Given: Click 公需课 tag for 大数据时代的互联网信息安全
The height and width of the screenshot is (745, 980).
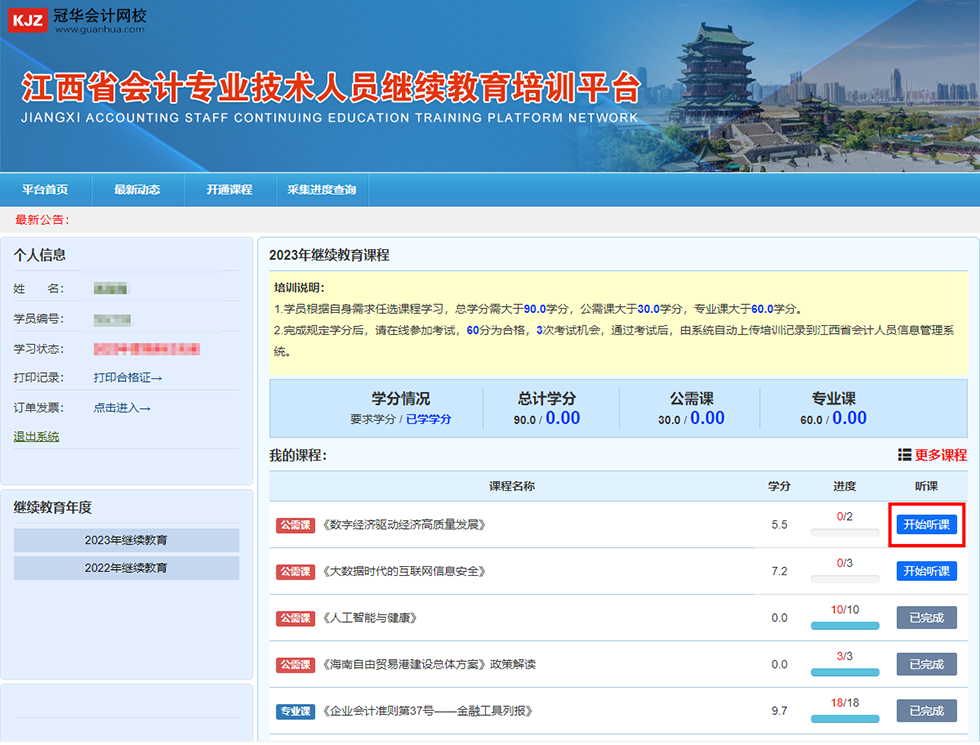Looking at the screenshot, I should [295, 571].
